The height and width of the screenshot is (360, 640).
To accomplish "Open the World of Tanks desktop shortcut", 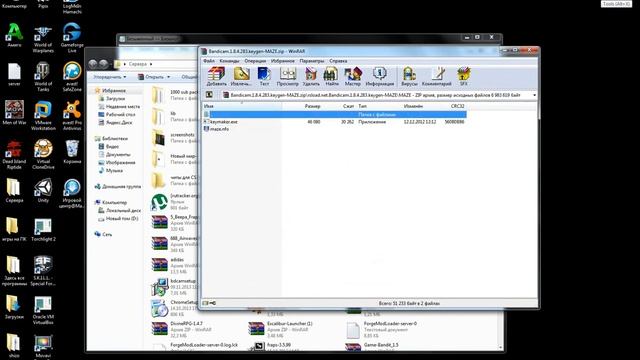I will pyautogui.click(x=43, y=76).
